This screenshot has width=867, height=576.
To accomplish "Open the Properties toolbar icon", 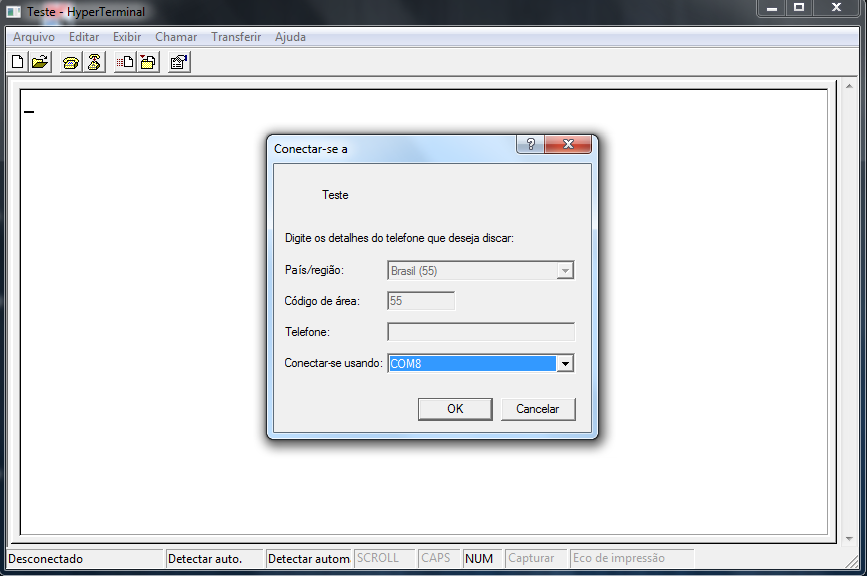I will [179, 62].
